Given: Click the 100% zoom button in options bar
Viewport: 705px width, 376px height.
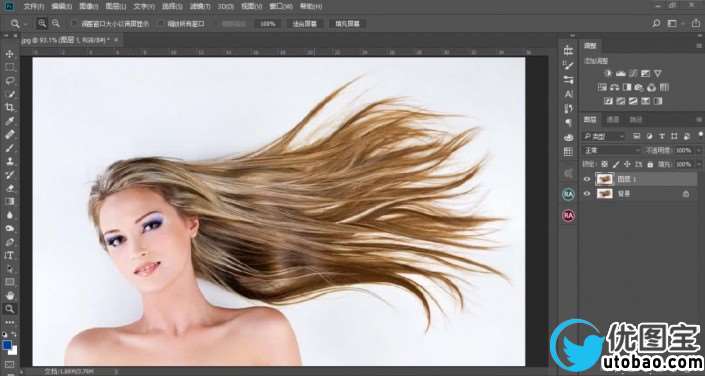Looking at the screenshot, I should point(268,23).
